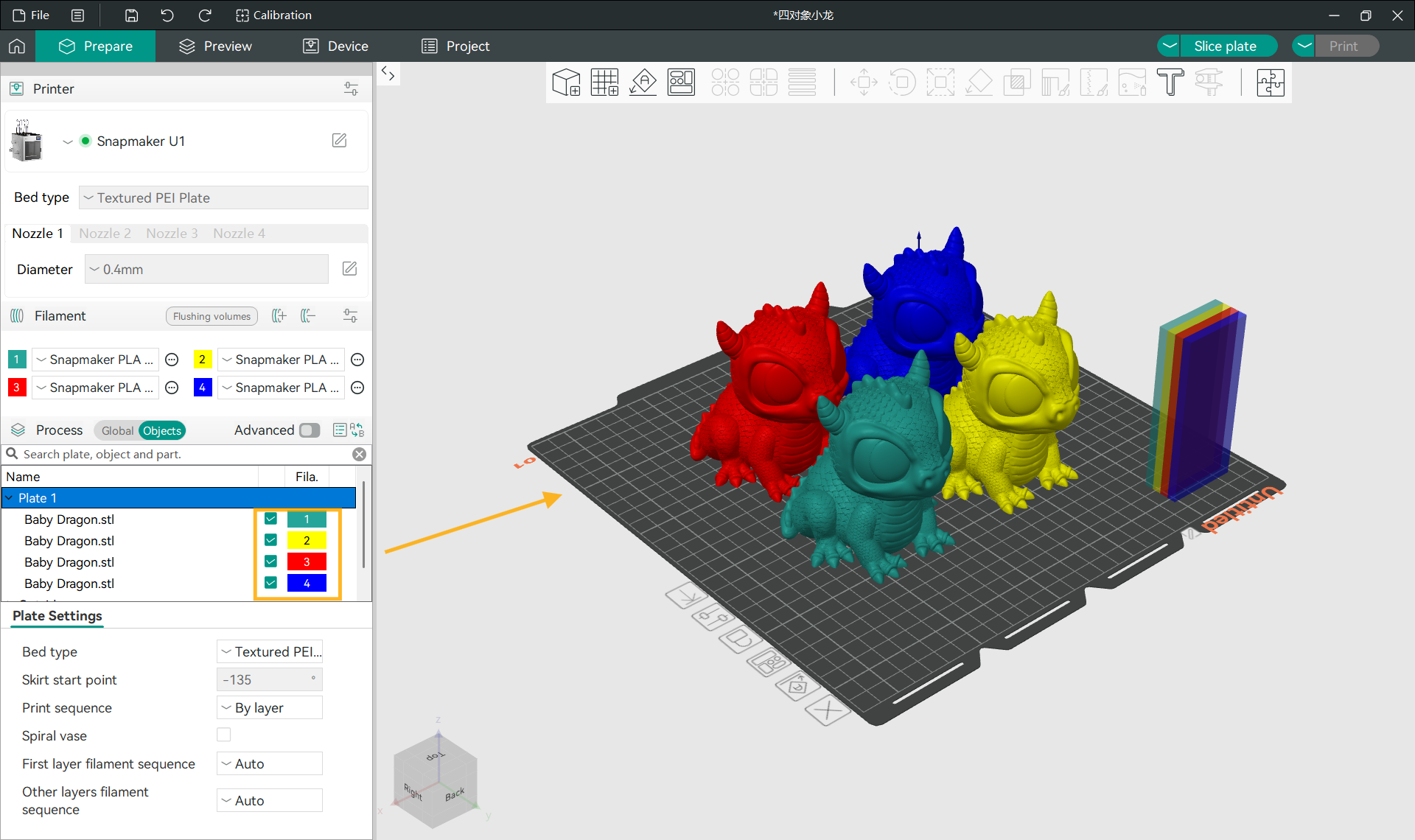Toggle the Advanced process switch

[310, 430]
